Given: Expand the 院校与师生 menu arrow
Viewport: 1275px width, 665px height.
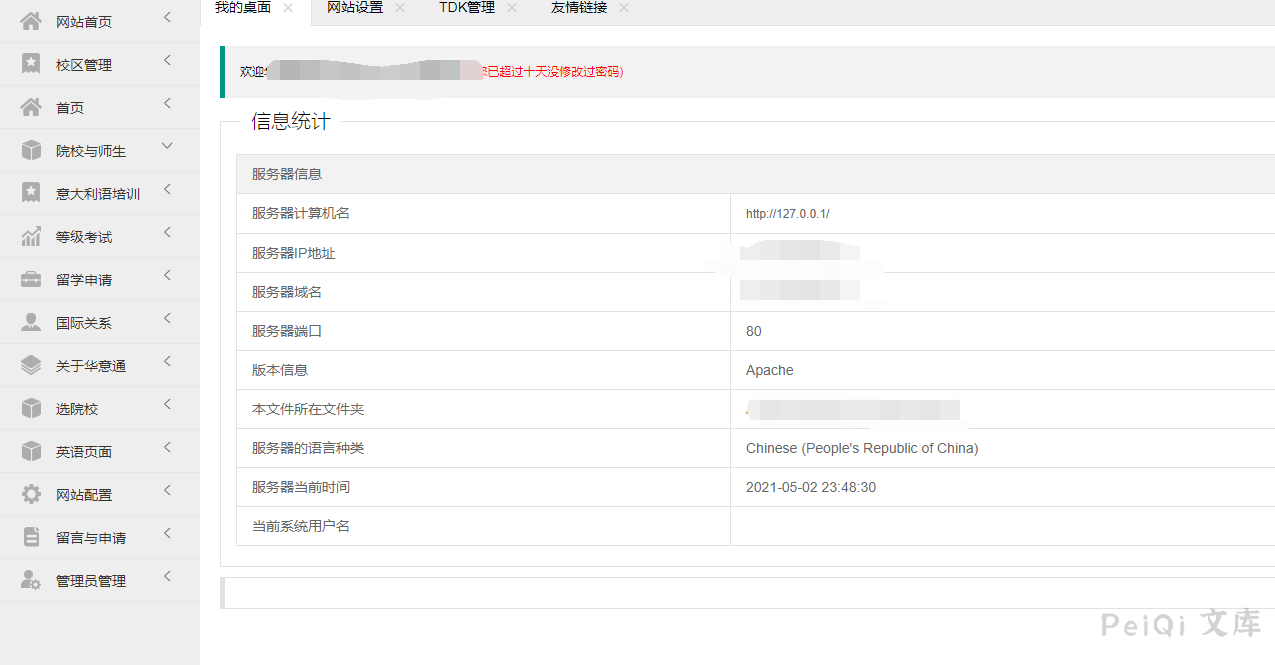Looking at the screenshot, I should (167, 146).
